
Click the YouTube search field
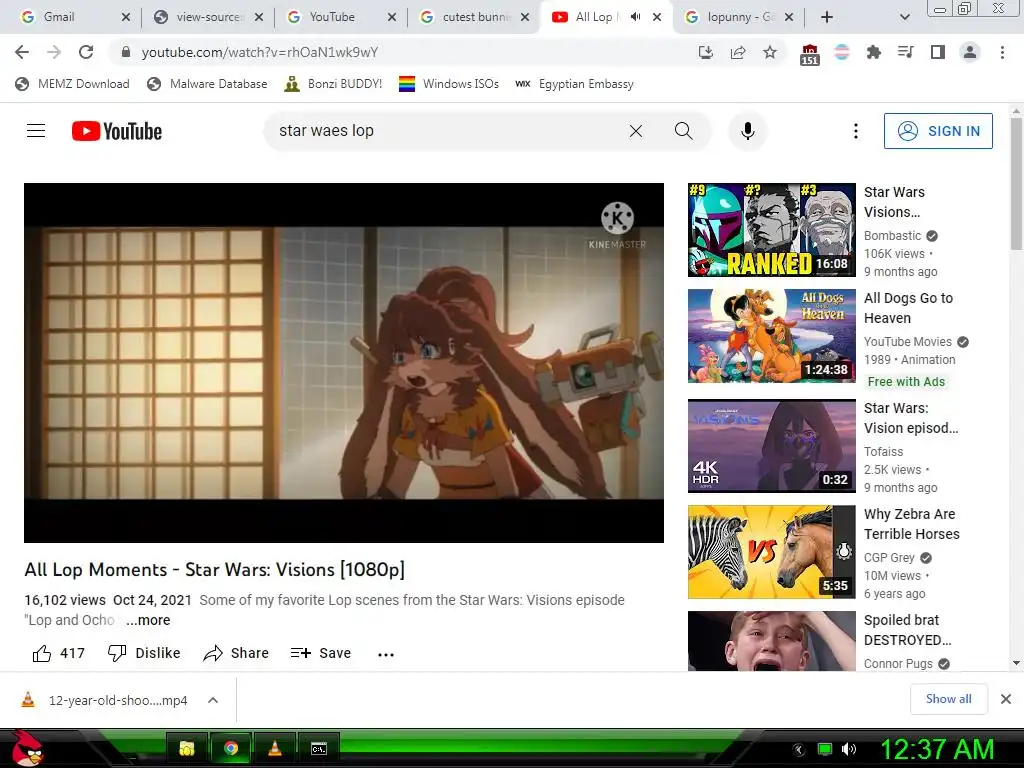coord(444,131)
